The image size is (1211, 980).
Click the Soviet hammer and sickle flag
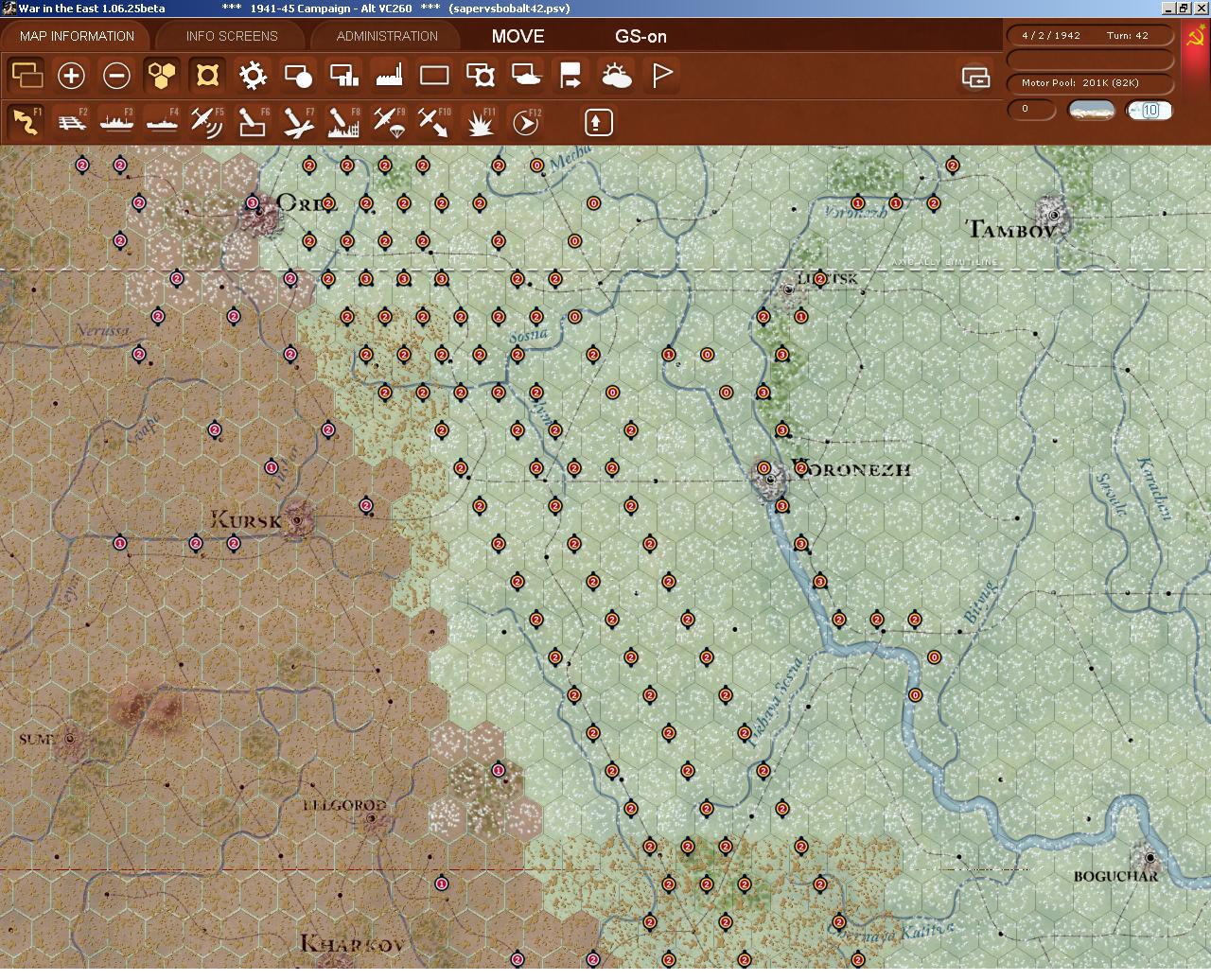(1195, 41)
